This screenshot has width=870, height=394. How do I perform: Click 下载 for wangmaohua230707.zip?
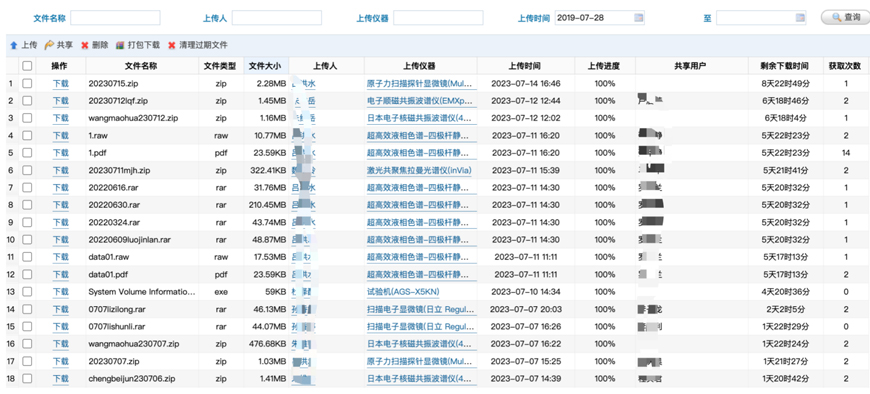point(60,344)
